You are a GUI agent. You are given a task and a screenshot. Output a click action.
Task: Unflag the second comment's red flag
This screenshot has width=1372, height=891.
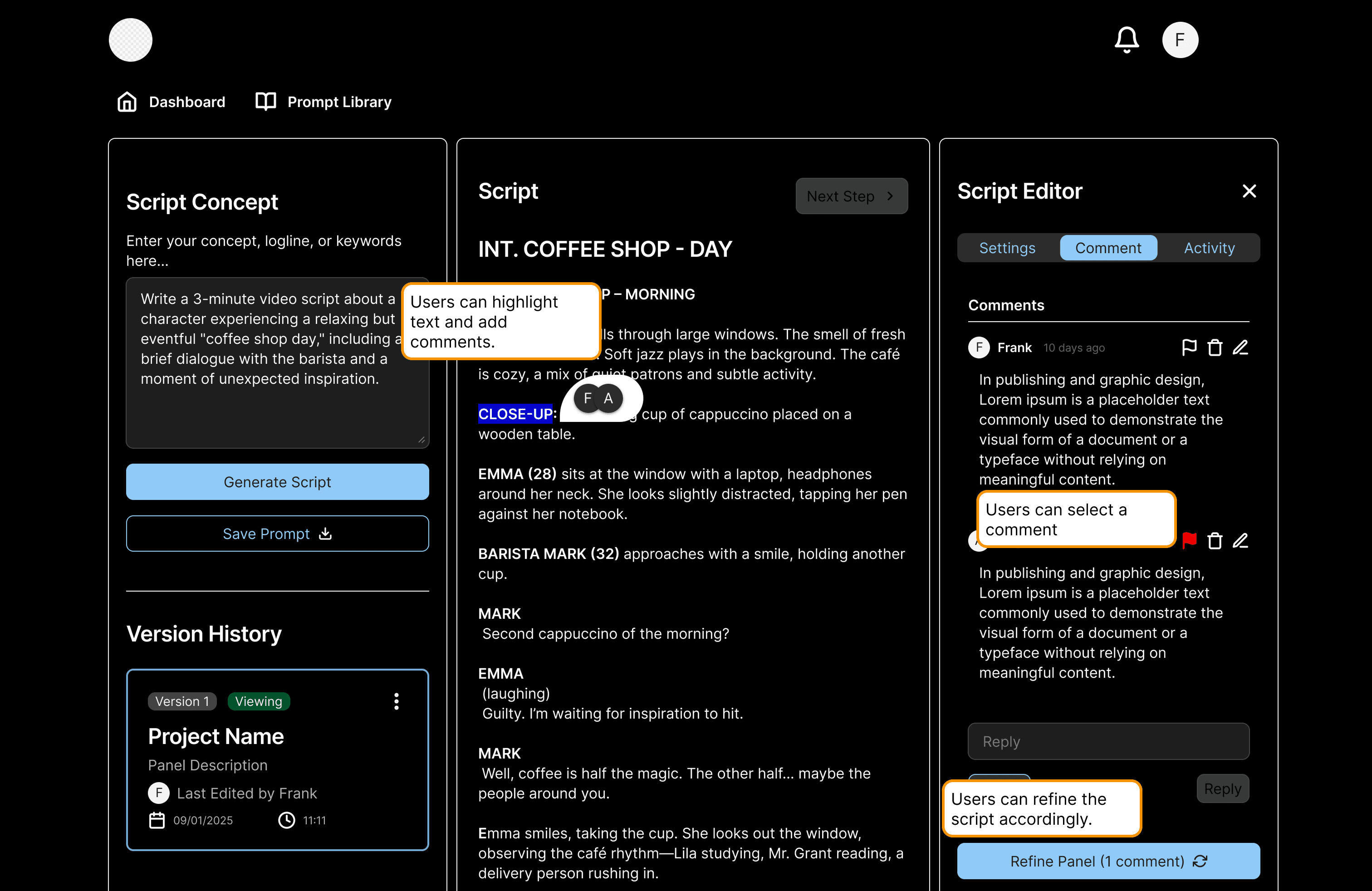[x=1189, y=541]
